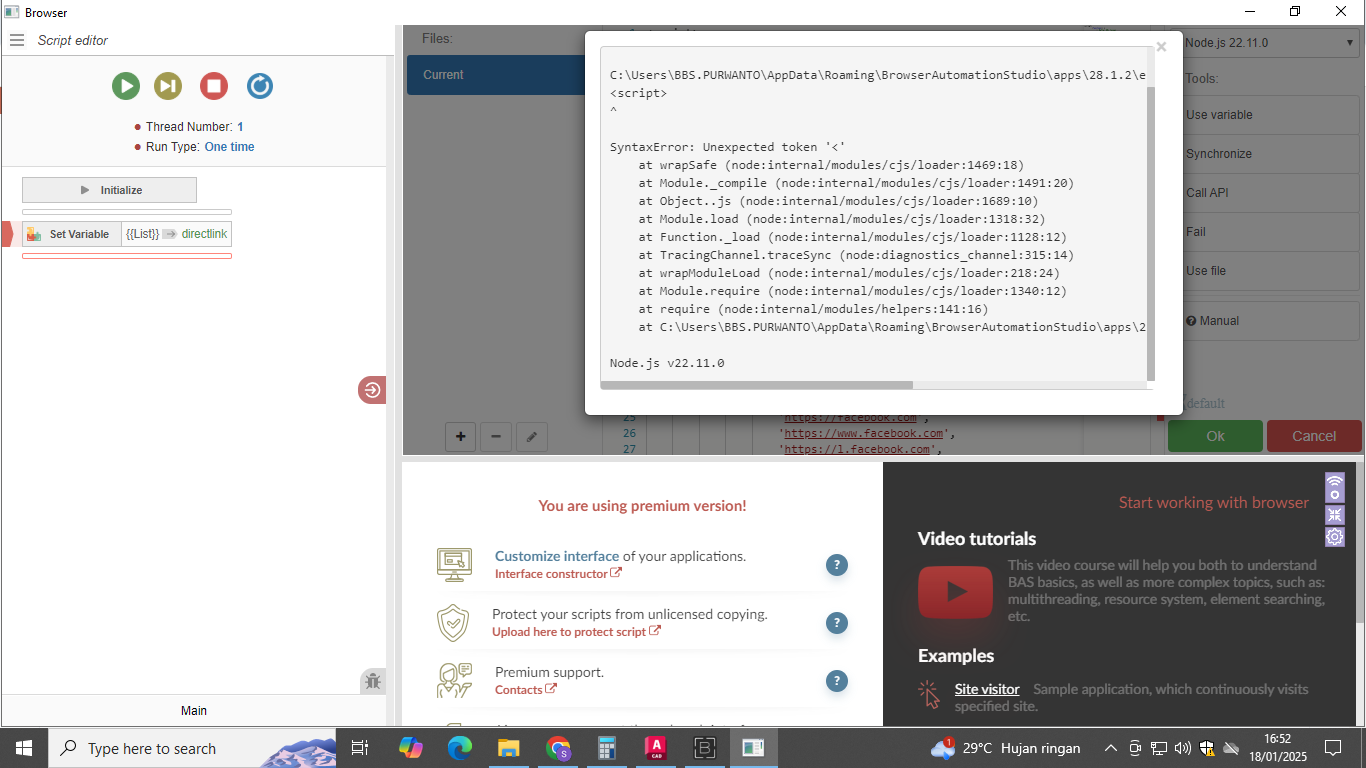Stop the script with red stop button
The height and width of the screenshot is (768, 1366).
click(214, 86)
